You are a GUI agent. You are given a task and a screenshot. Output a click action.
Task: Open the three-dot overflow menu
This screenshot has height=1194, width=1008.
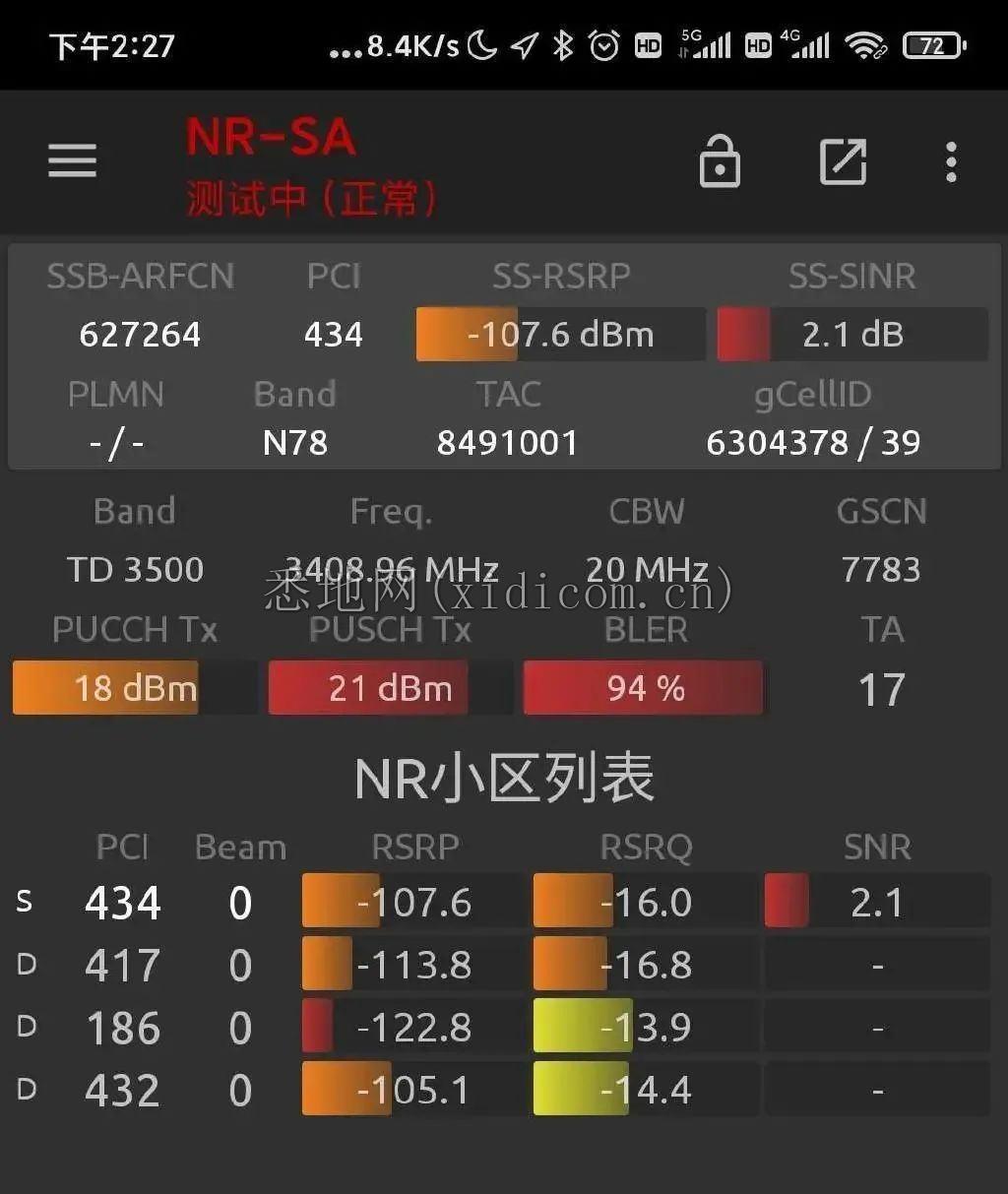[951, 161]
